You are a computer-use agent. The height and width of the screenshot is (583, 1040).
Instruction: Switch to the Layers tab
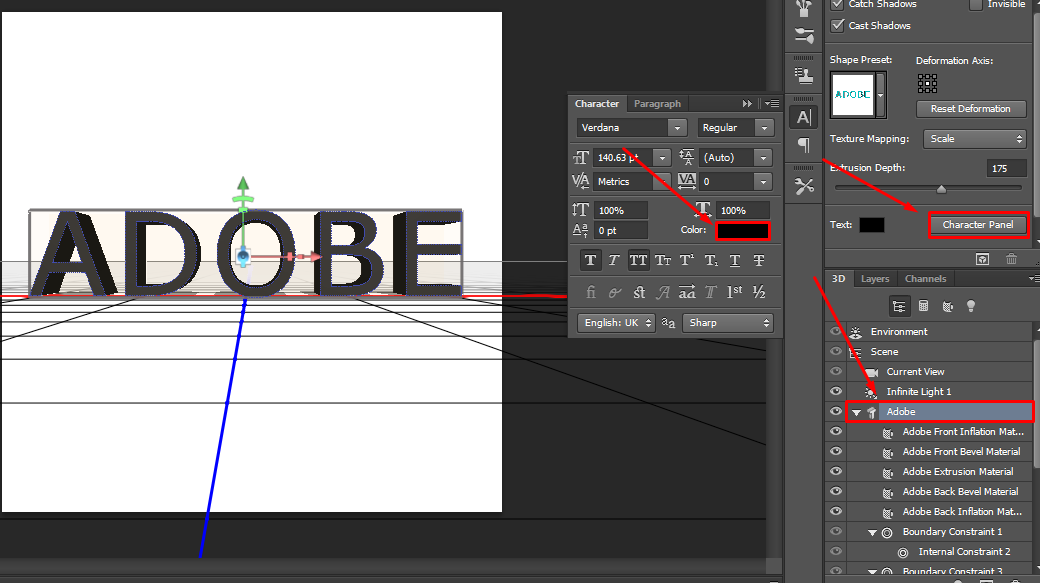[x=875, y=279]
